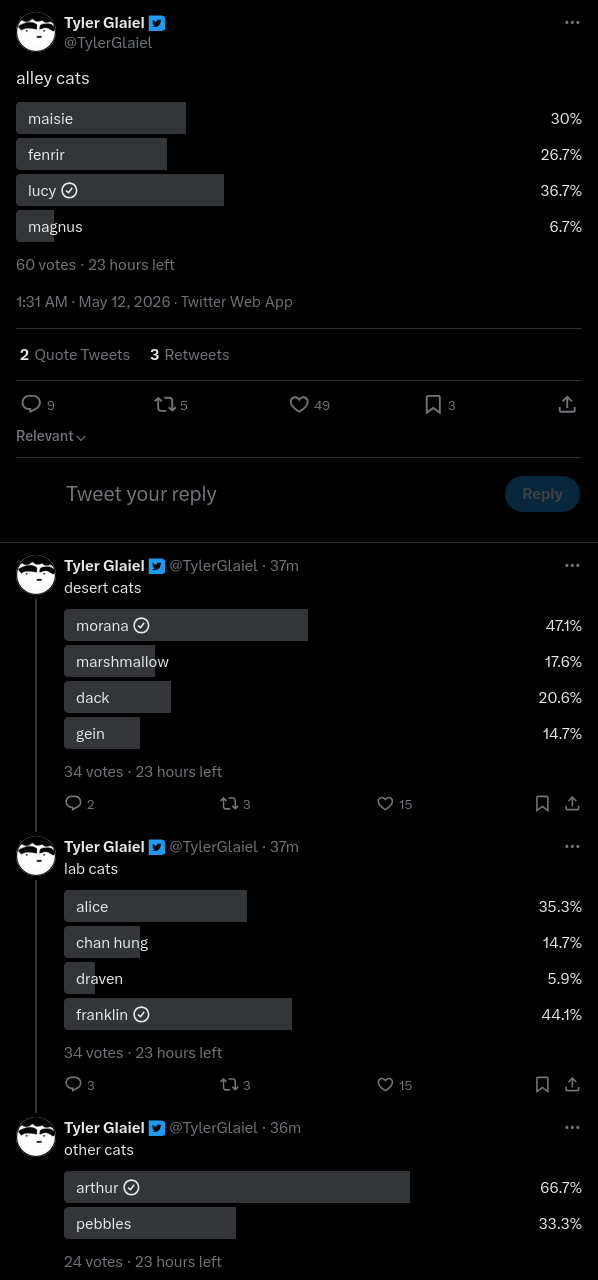Retweet the alley cats tweet
This screenshot has height=1280, width=598.
point(165,404)
